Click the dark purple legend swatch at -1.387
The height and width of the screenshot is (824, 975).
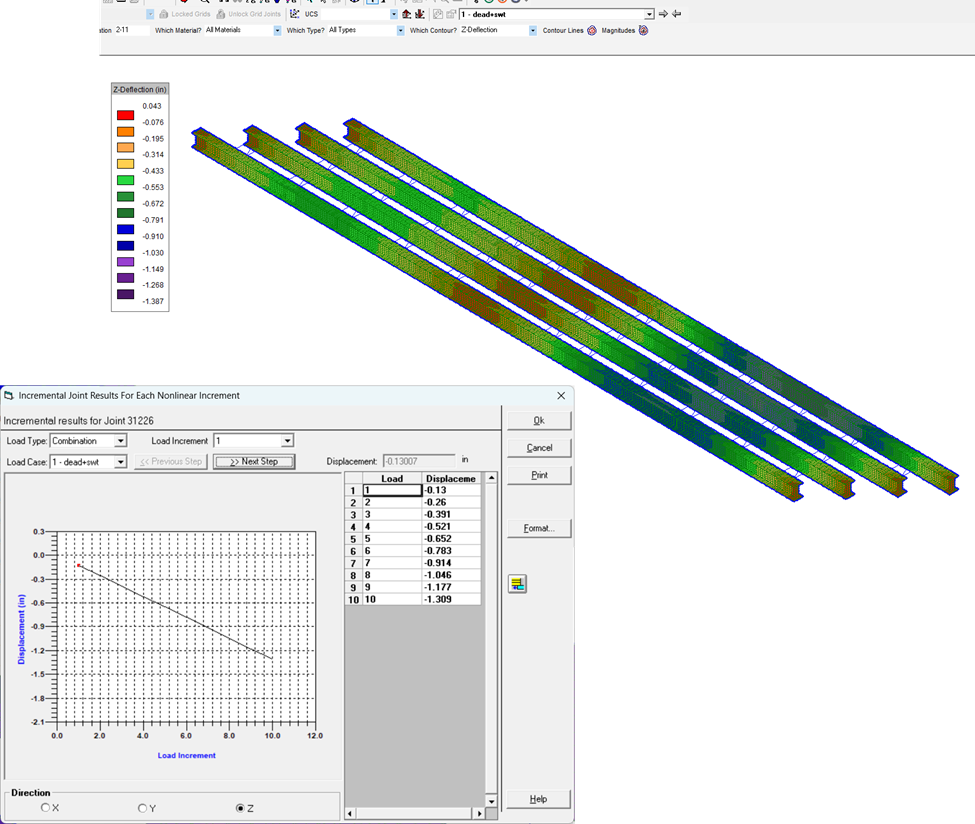pyautogui.click(x=126, y=295)
